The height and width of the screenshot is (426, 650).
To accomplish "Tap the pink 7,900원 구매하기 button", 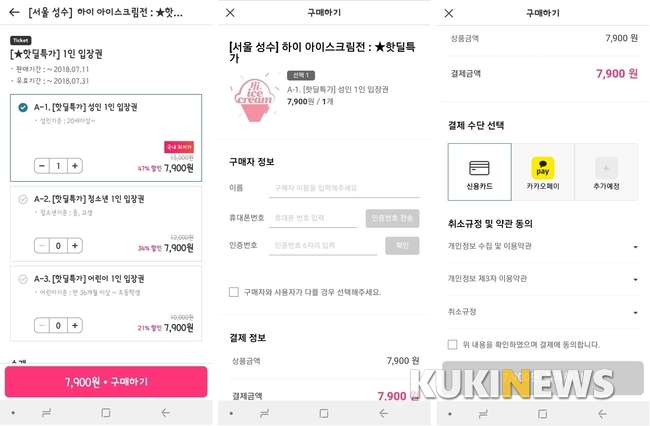I will coord(106,382).
